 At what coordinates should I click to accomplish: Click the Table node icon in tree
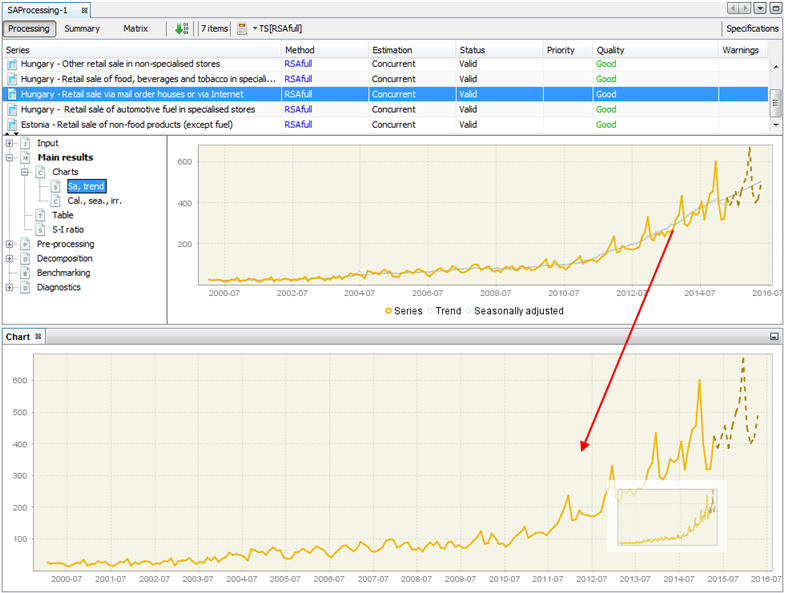click(41, 215)
